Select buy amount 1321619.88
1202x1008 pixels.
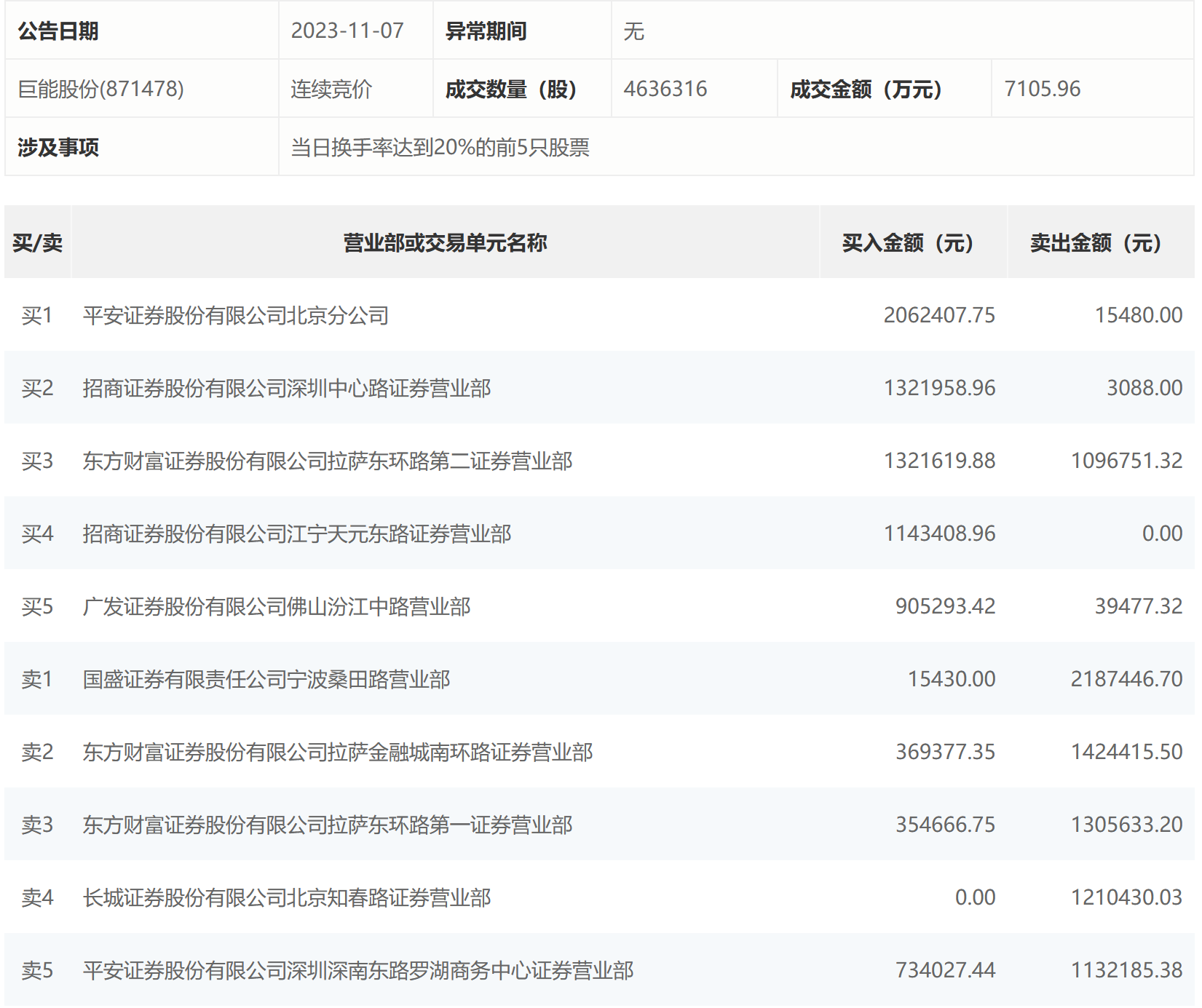(939, 461)
